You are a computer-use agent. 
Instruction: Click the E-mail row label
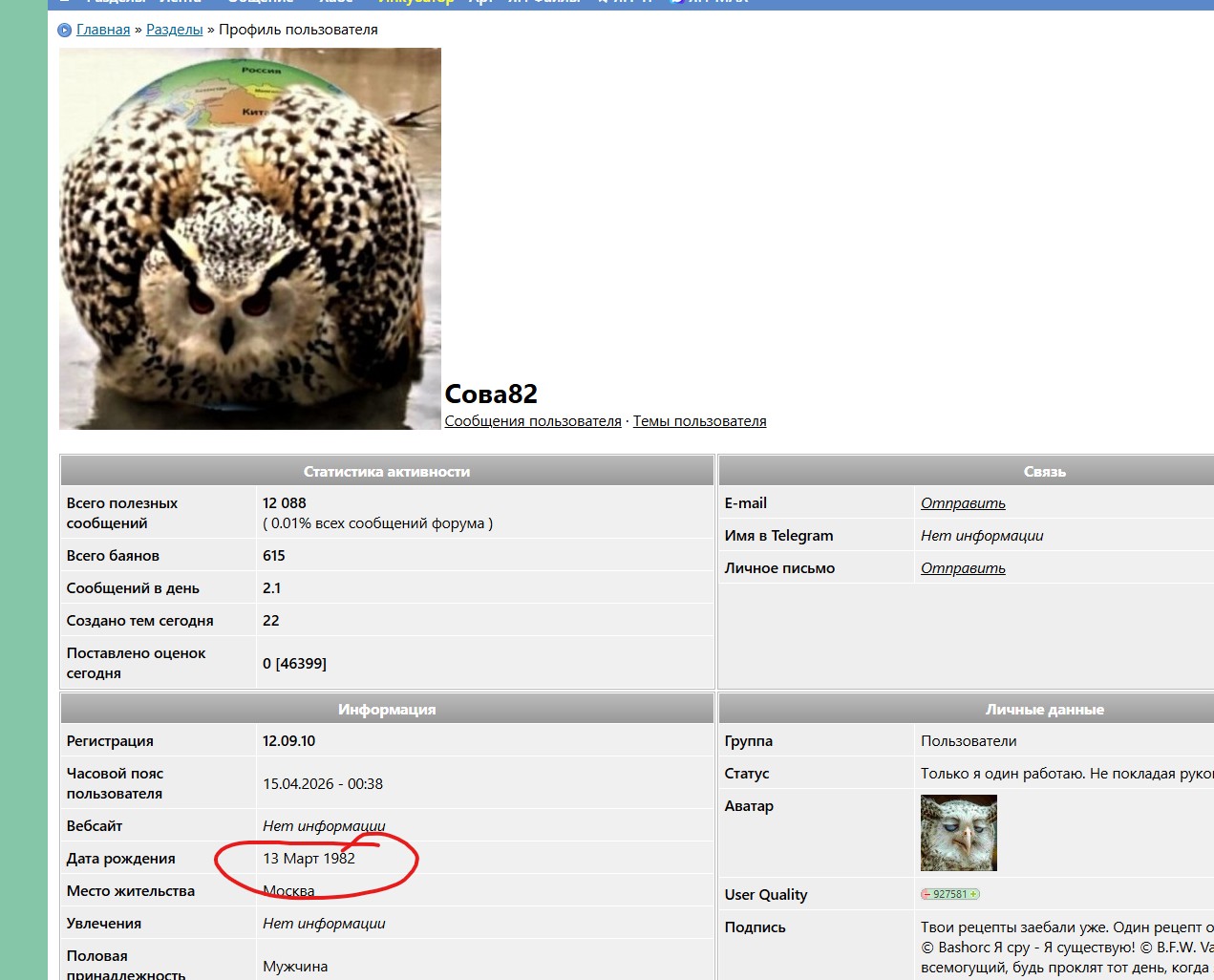click(746, 503)
